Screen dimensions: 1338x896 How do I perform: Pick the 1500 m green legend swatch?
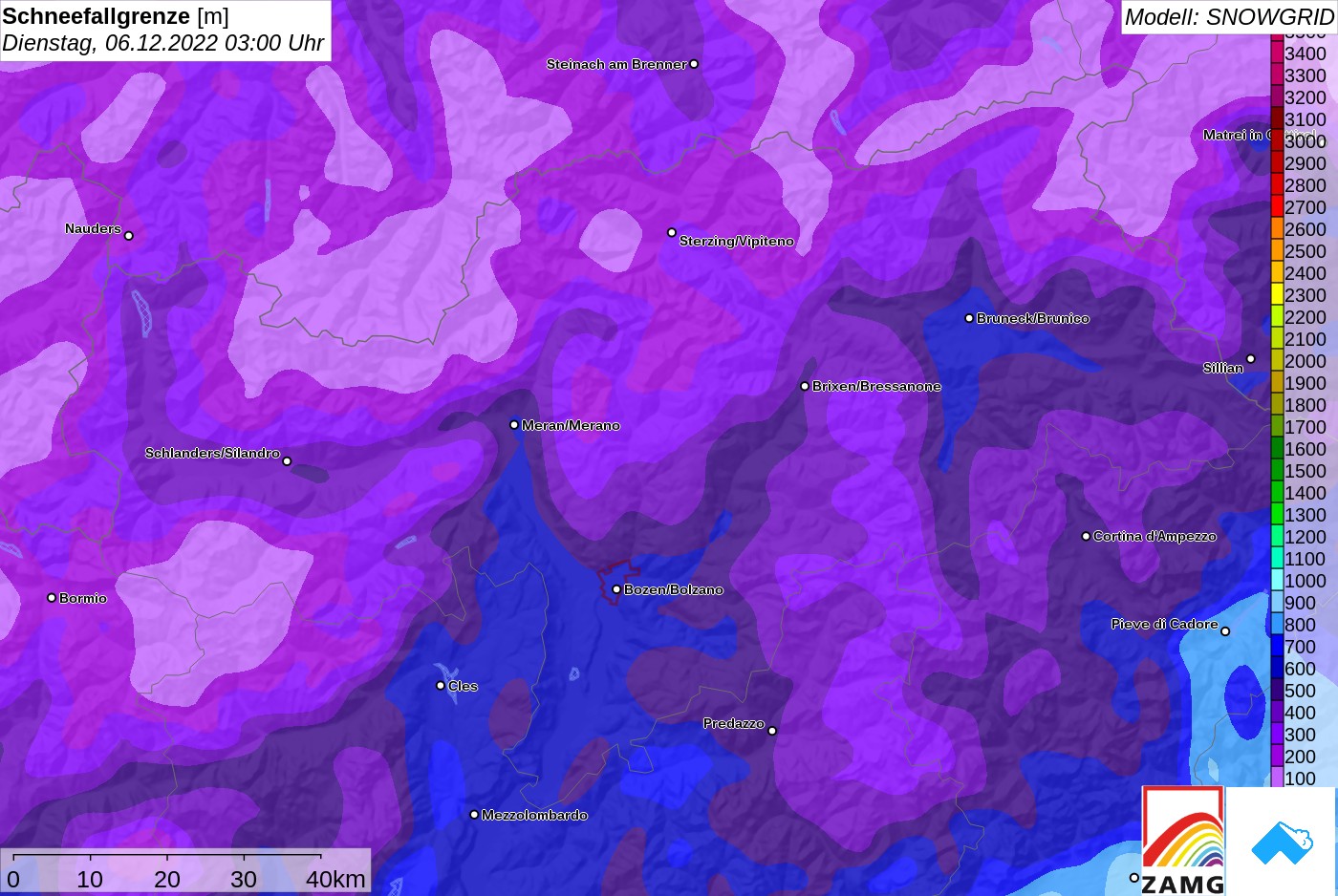1277,471
